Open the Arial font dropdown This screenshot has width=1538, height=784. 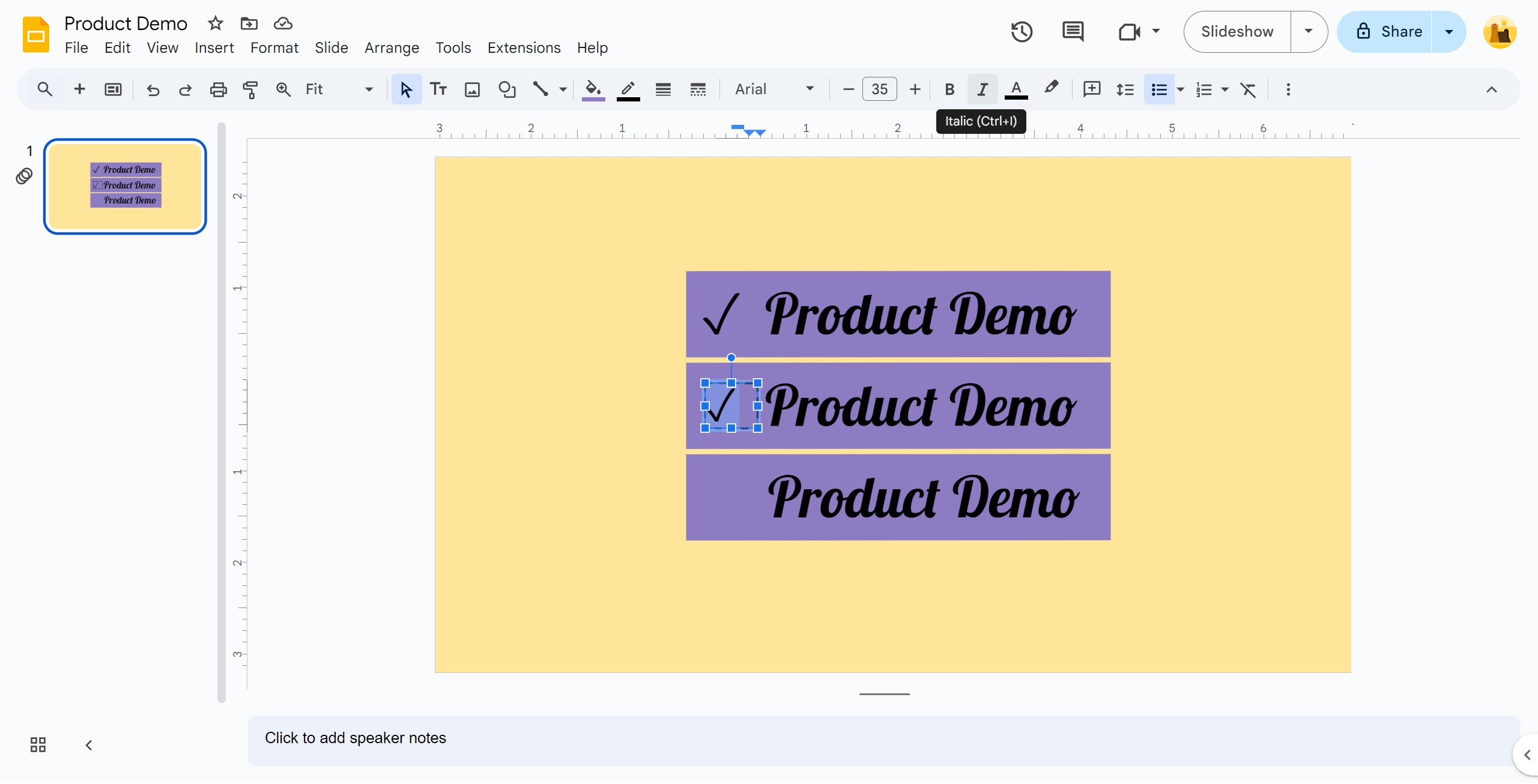coord(775,89)
